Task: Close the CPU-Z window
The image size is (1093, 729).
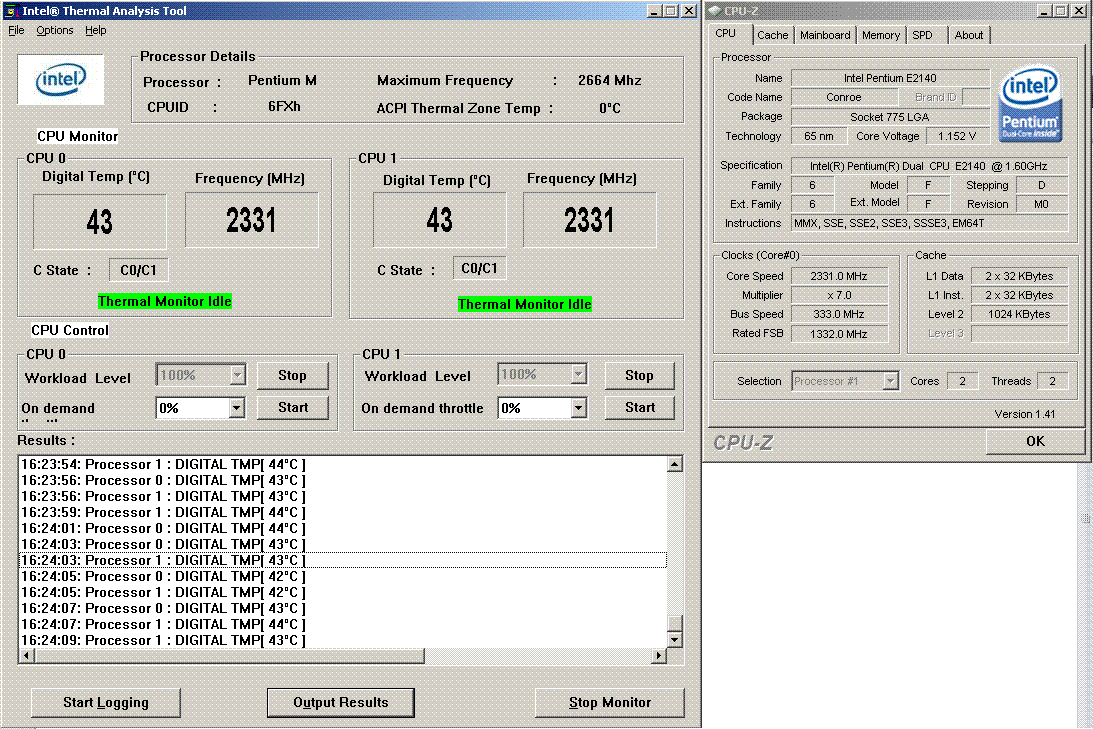Action: click(1079, 11)
